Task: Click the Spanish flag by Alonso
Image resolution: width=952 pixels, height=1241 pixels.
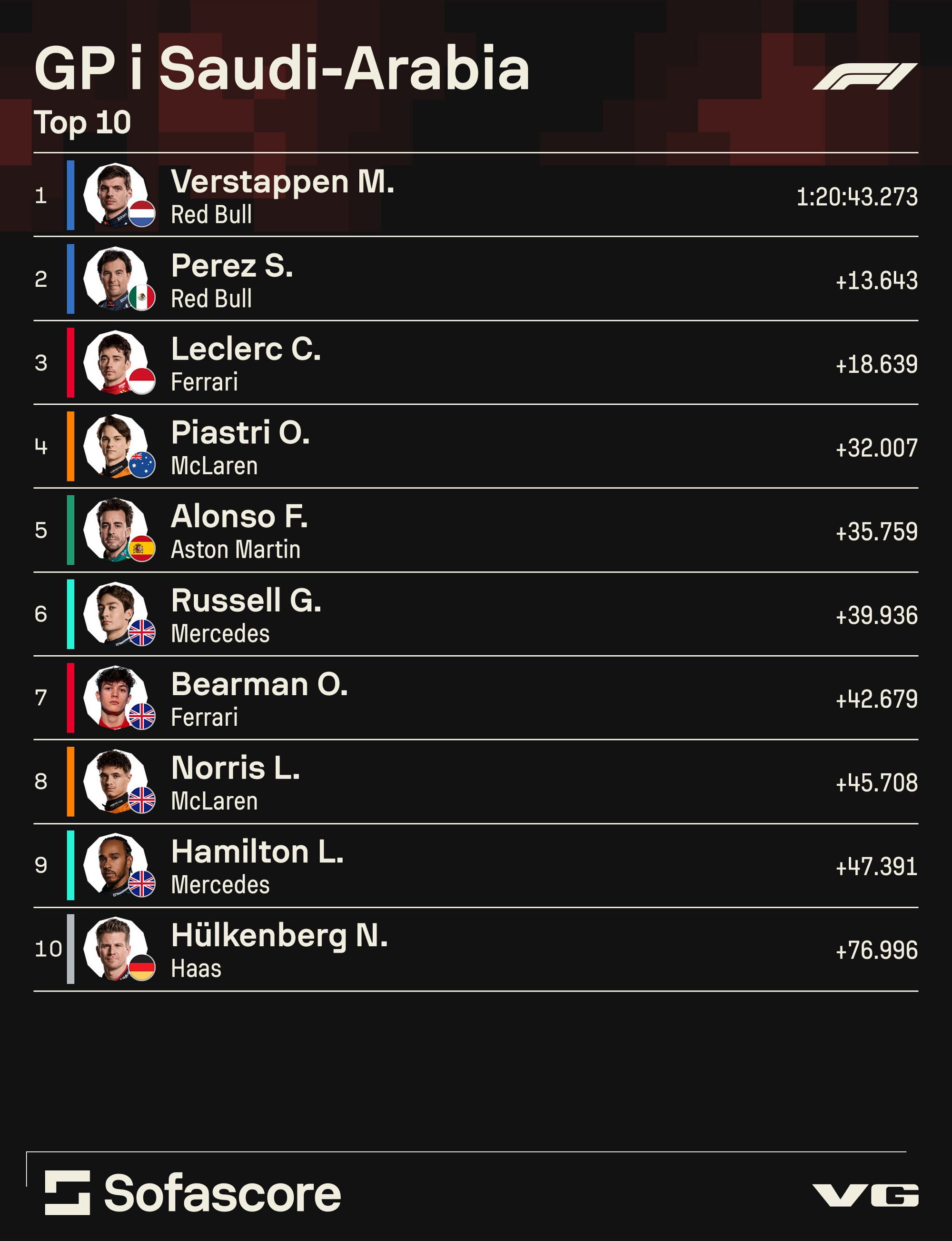Action: tap(142, 548)
